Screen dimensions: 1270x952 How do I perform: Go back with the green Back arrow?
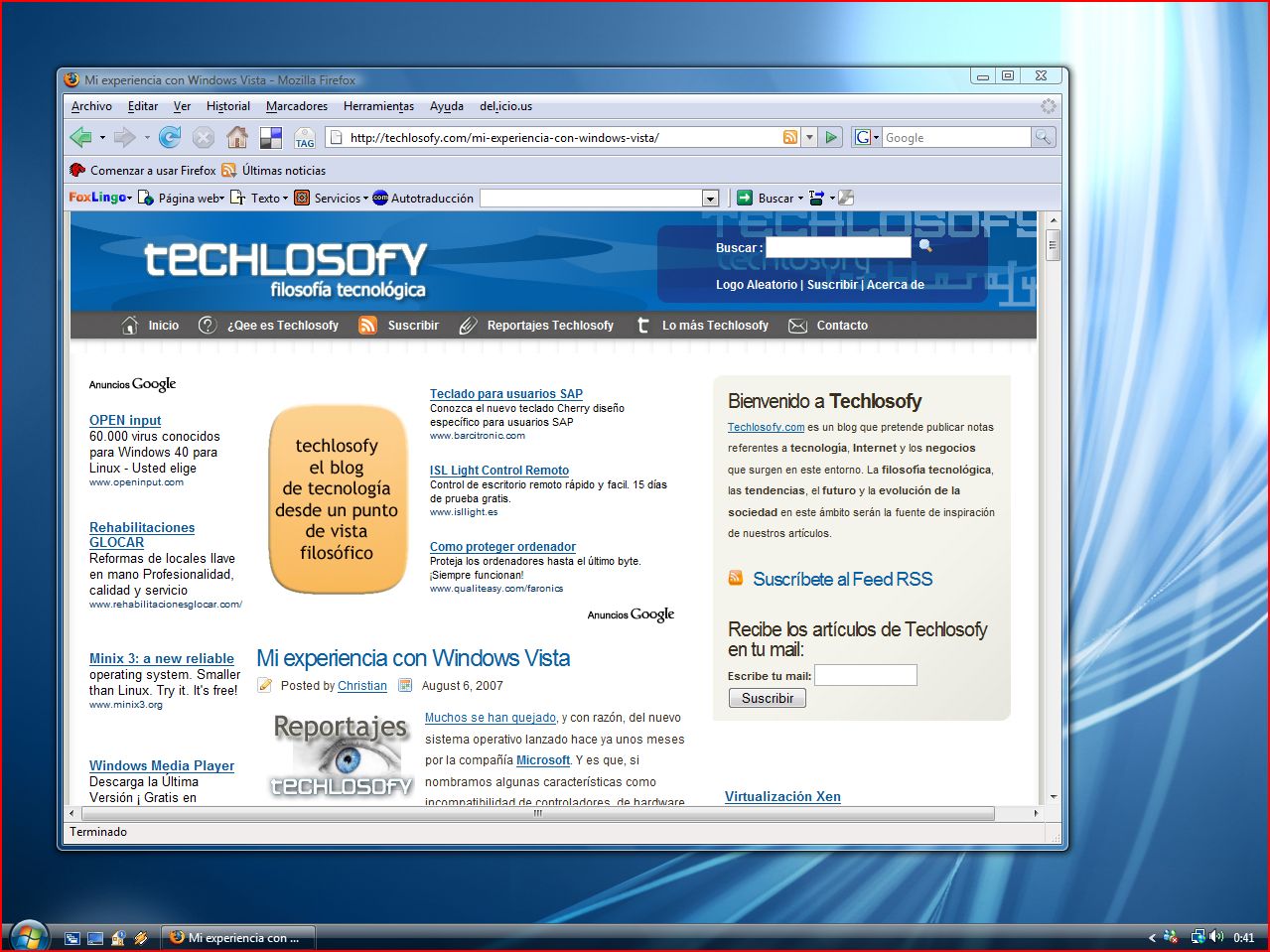tap(81, 137)
